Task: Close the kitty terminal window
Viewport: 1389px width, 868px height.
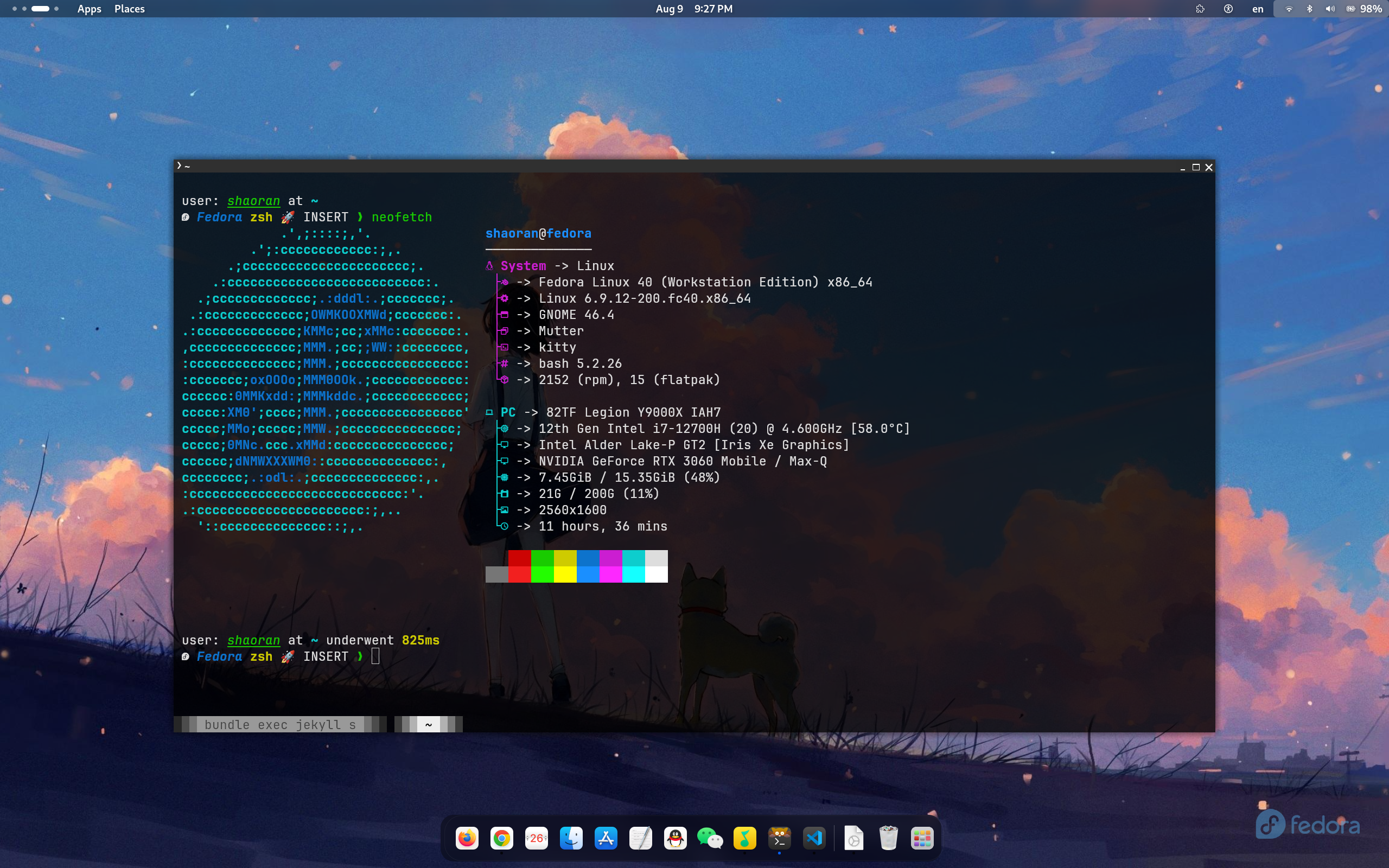Action: [x=1209, y=167]
